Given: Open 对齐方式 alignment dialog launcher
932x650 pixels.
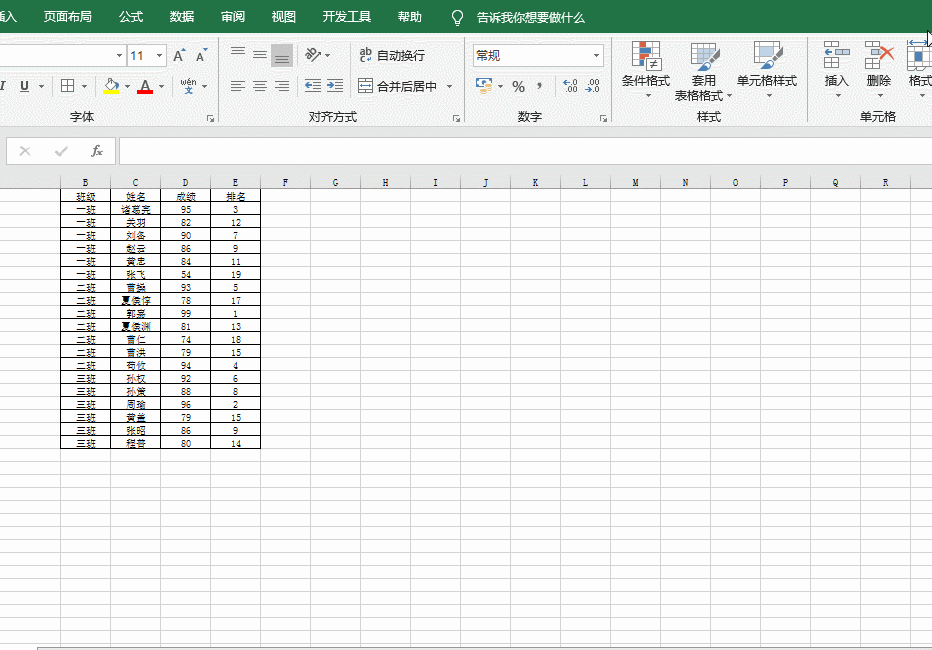Looking at the screenshot, I should point(456,118).
